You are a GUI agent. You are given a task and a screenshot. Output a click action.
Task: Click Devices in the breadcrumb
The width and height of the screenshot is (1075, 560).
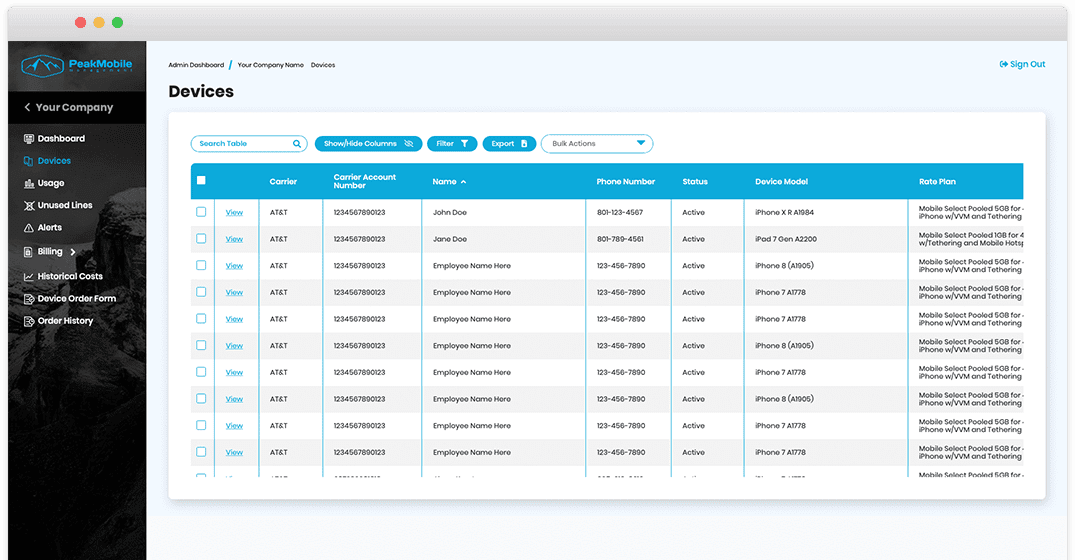[x=323, y=65]
